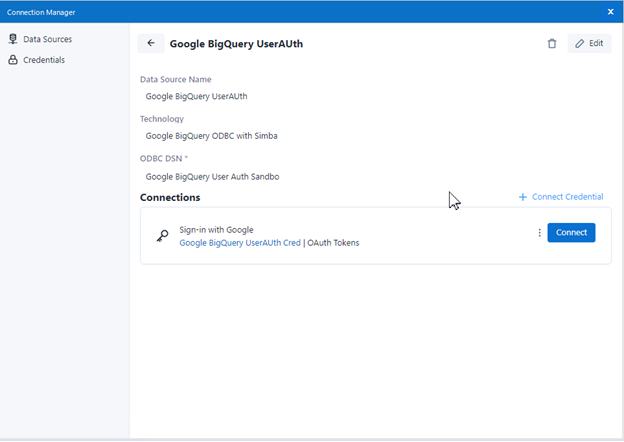The image size is (624, 442).
Task: Open Data Sources section label
Action: (48, 39)
